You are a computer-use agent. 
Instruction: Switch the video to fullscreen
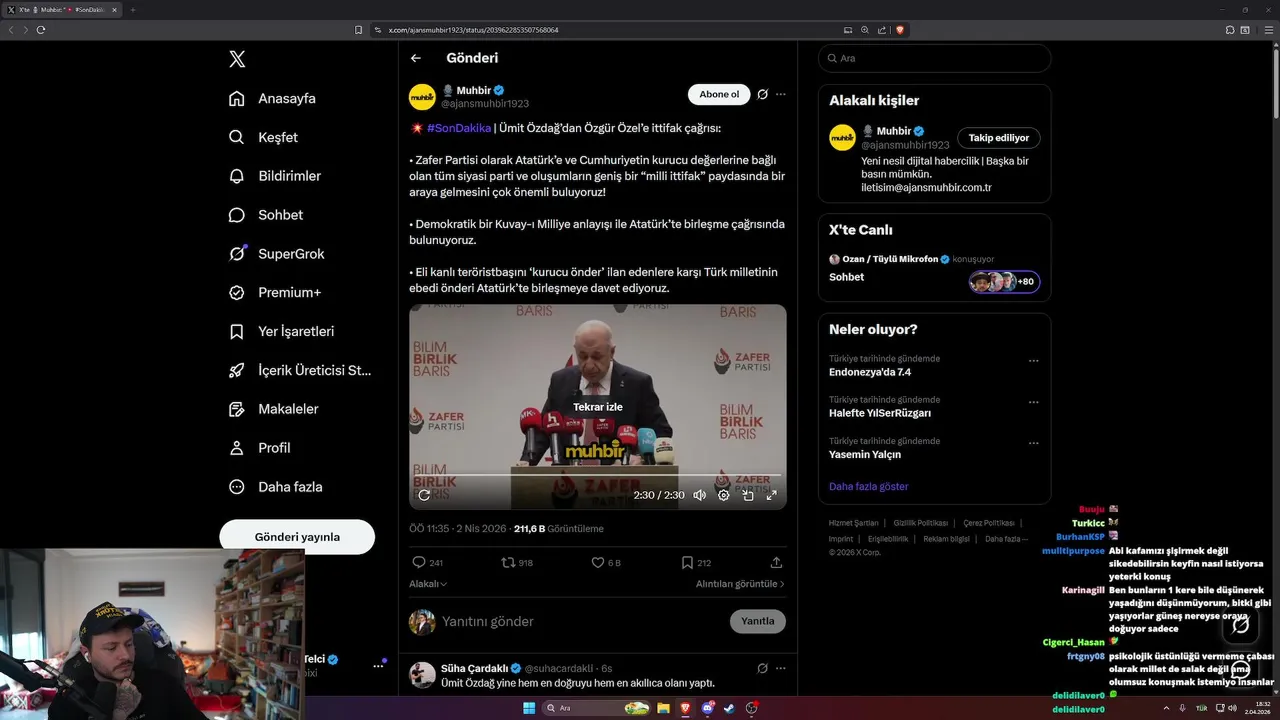pos(772,495)
